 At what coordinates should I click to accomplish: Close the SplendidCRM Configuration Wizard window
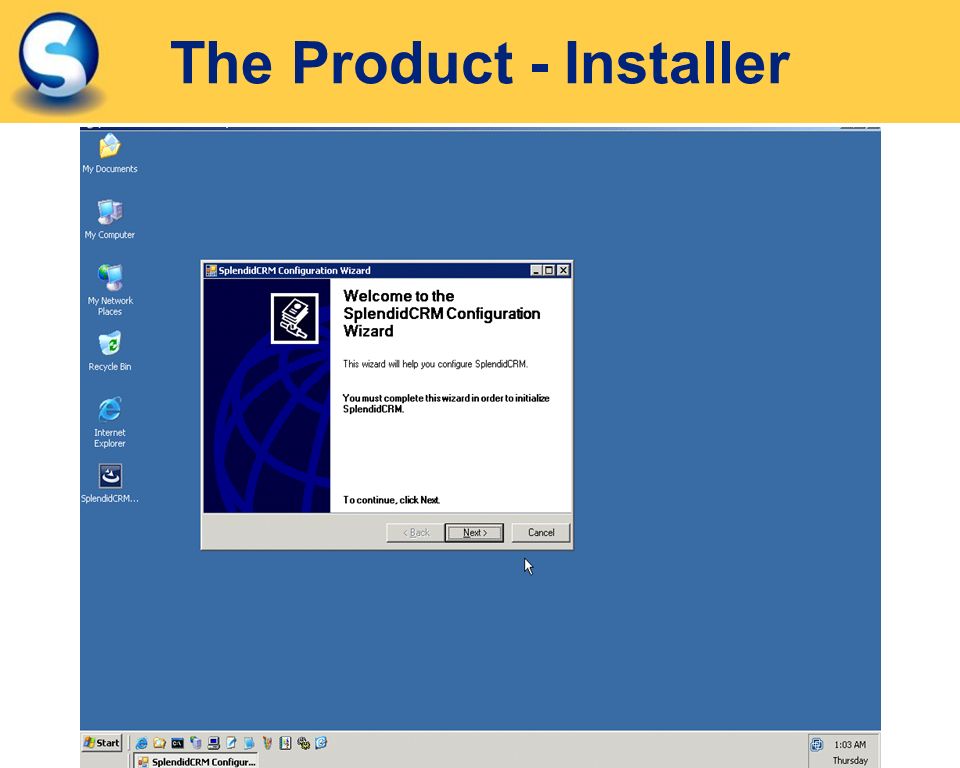(563, 270)
